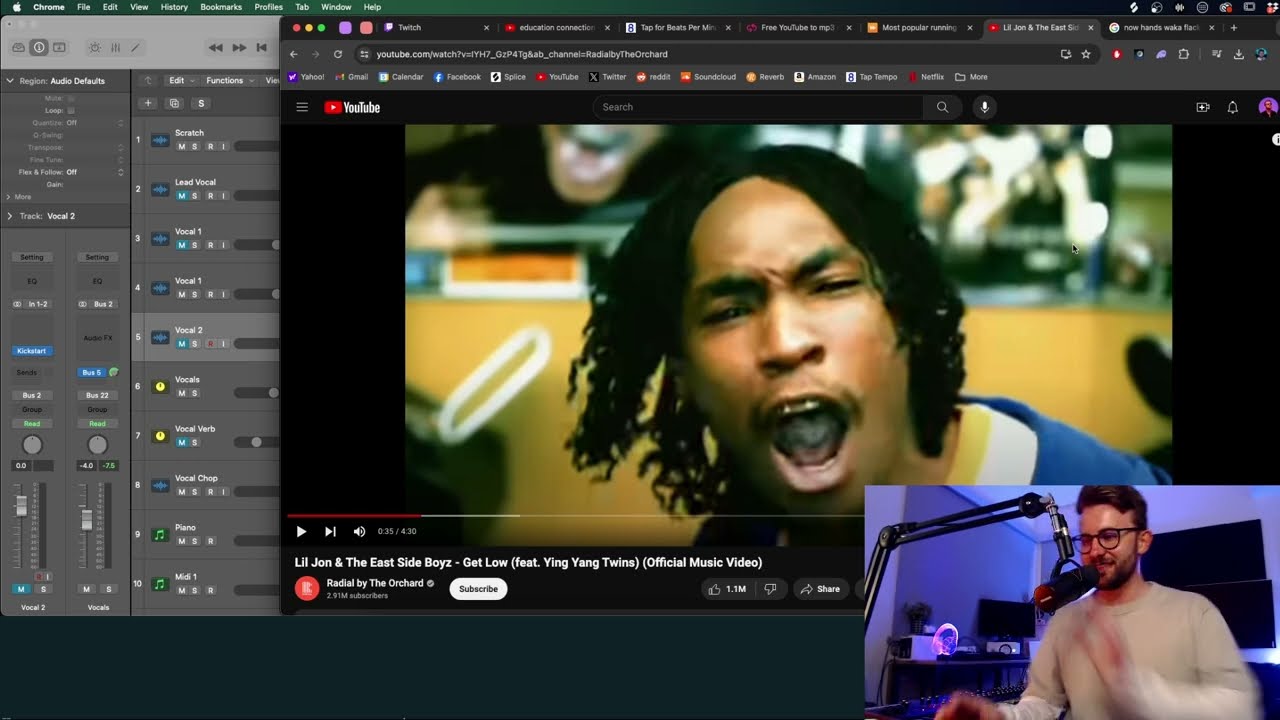
Task: Click the Bus 5 send button
Action: pyautogui.click(x=91, y=372)
